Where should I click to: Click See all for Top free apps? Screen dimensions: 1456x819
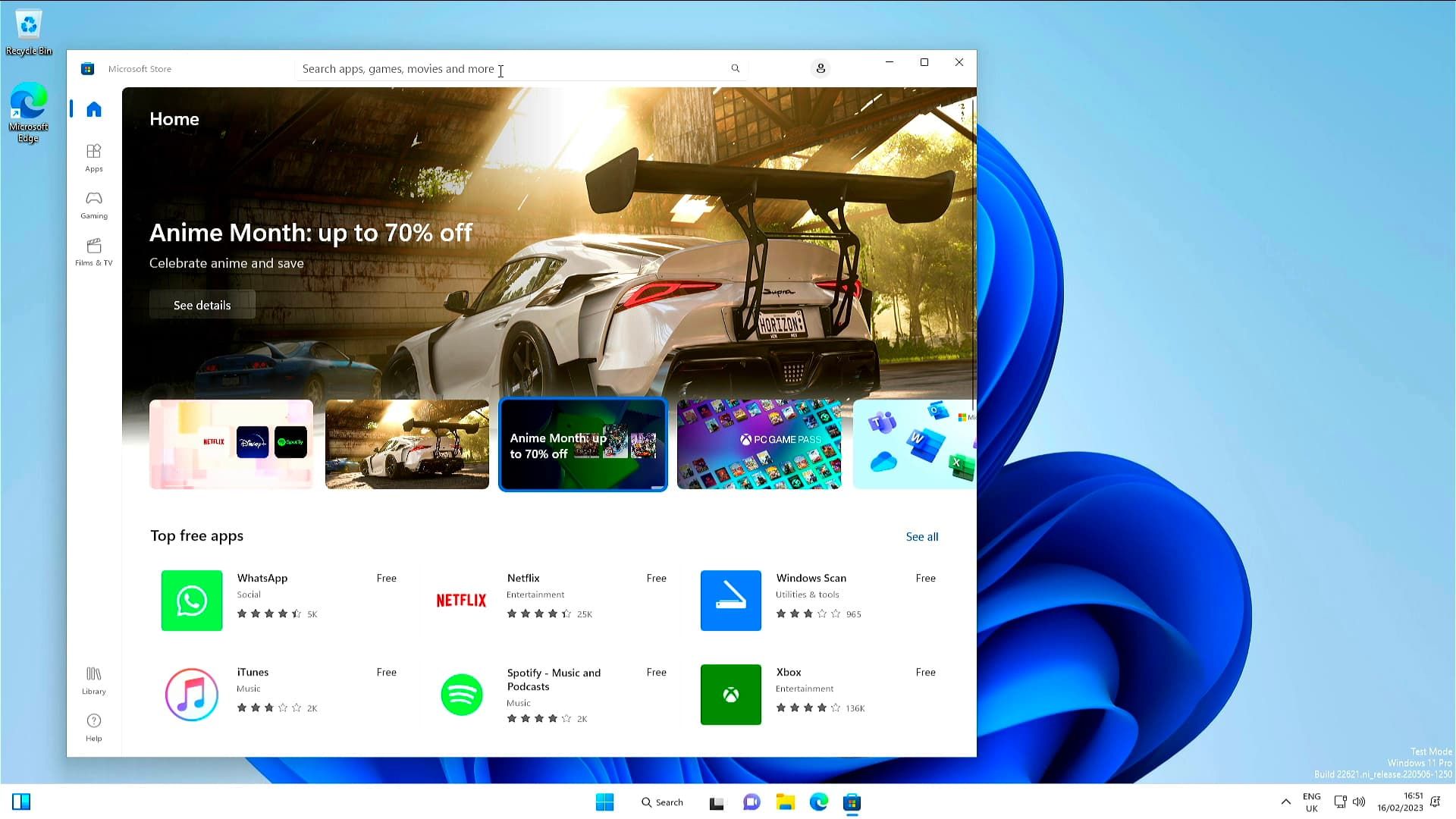(x=921, y=537)
